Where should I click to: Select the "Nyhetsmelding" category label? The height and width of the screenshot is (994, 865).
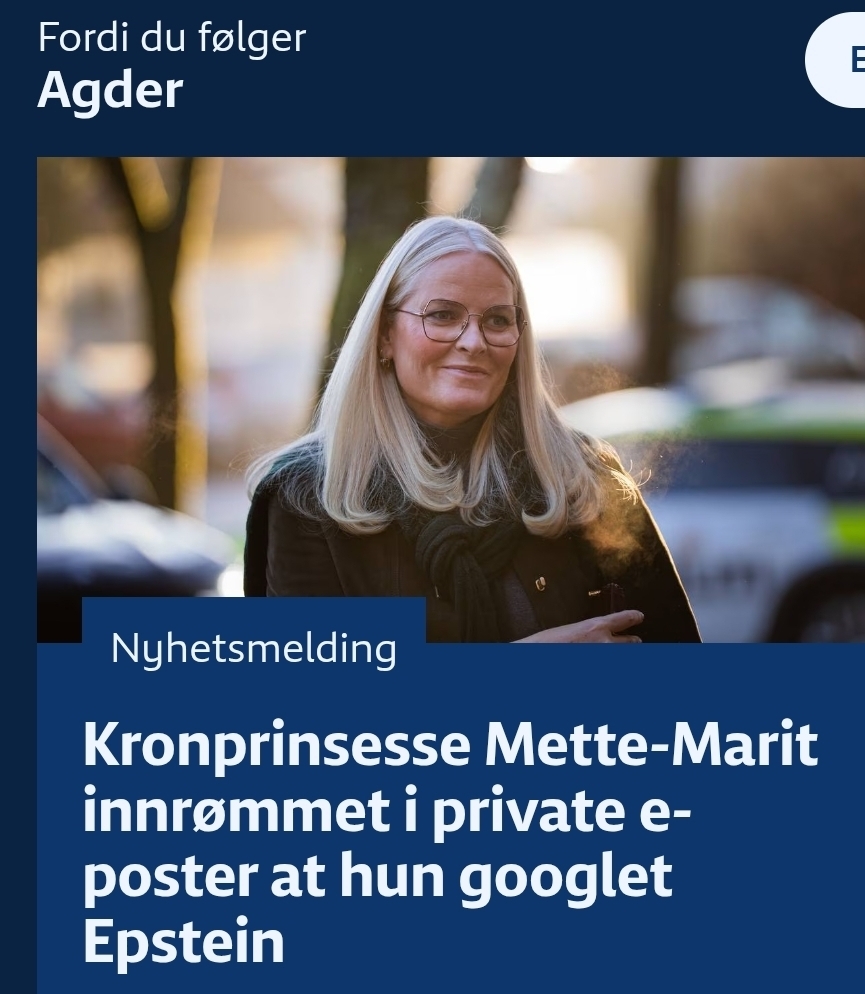(x=253, y=649)
